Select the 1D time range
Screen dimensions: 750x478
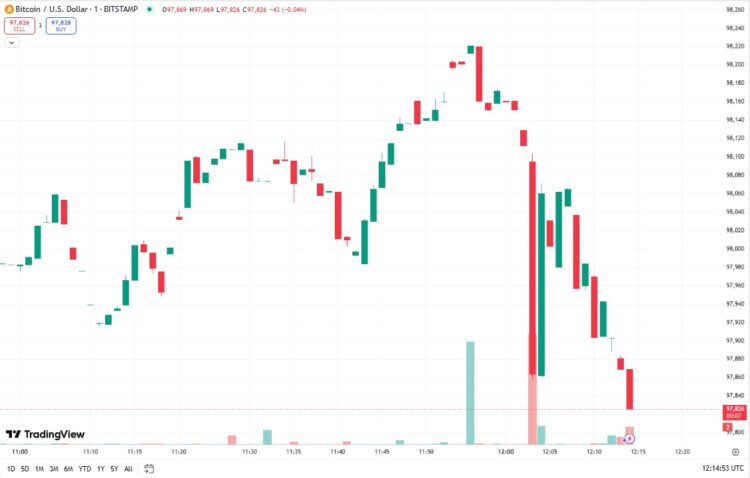tap(11, 468)
